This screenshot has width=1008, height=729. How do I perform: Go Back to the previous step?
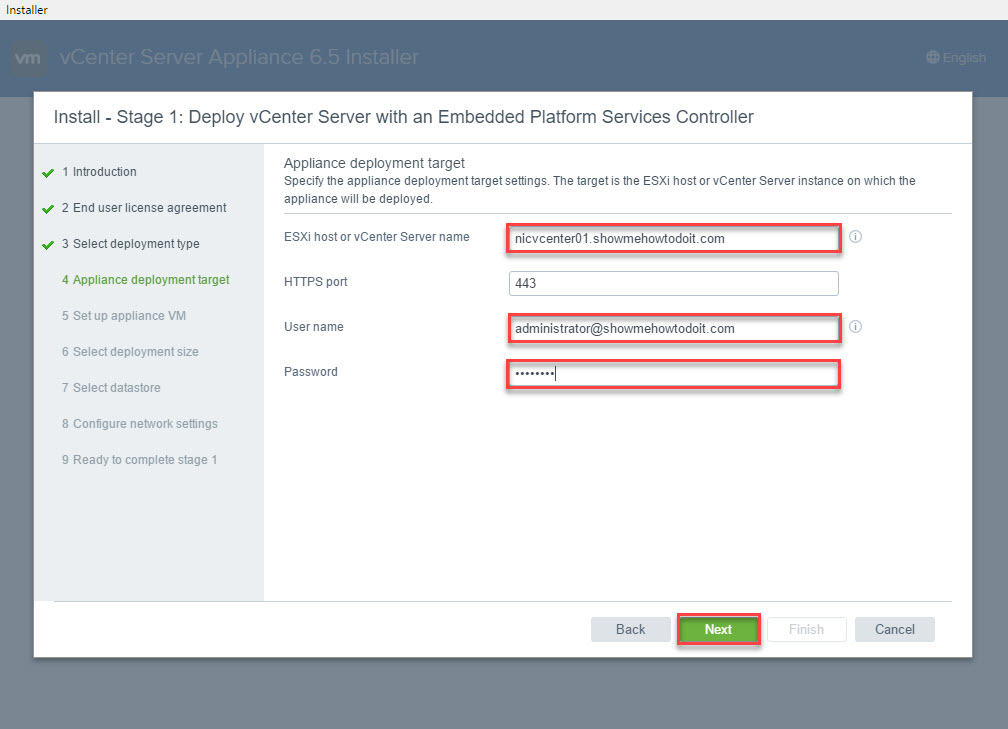tap(630, 629)
